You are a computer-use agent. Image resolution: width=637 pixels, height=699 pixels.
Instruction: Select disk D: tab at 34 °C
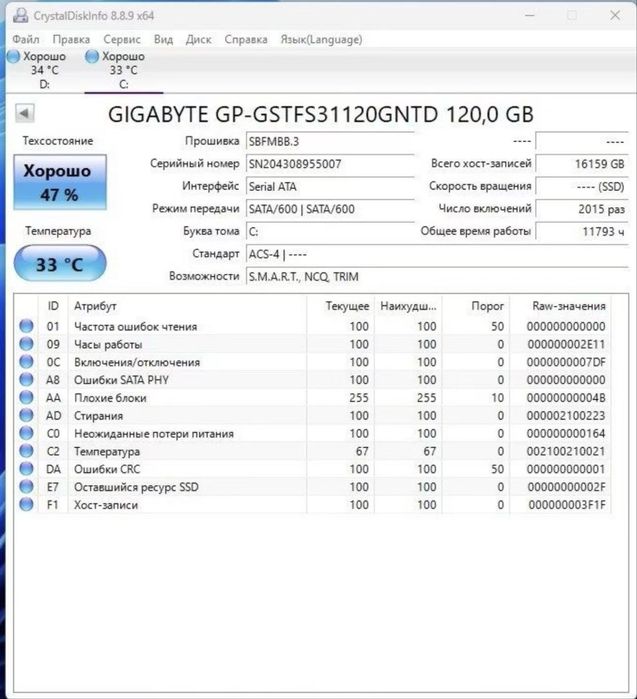point(44,70)
